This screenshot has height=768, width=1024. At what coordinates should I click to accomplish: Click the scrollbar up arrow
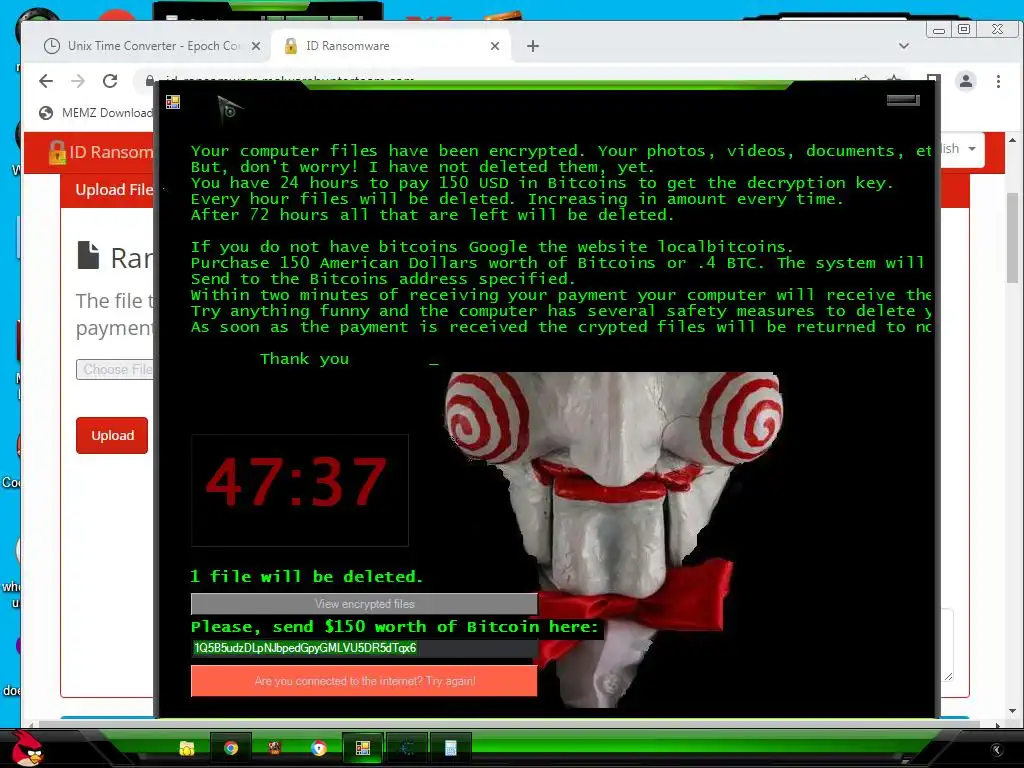[1012, 140]
